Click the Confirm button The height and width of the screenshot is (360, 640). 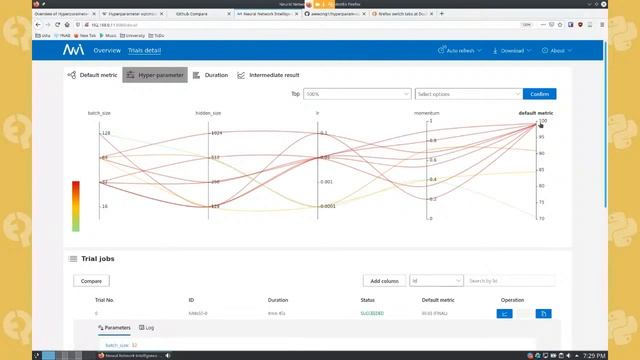540,94
